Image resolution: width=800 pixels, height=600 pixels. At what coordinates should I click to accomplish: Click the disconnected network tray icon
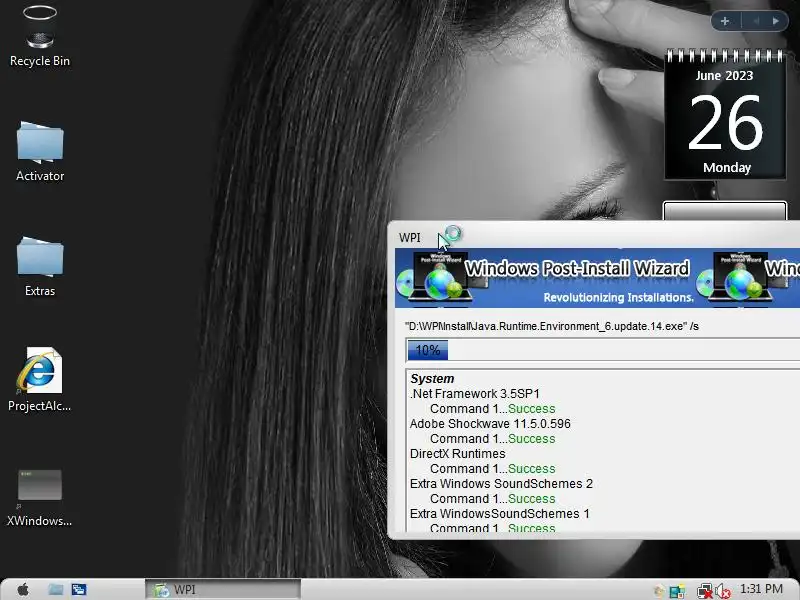pos(705,591)
